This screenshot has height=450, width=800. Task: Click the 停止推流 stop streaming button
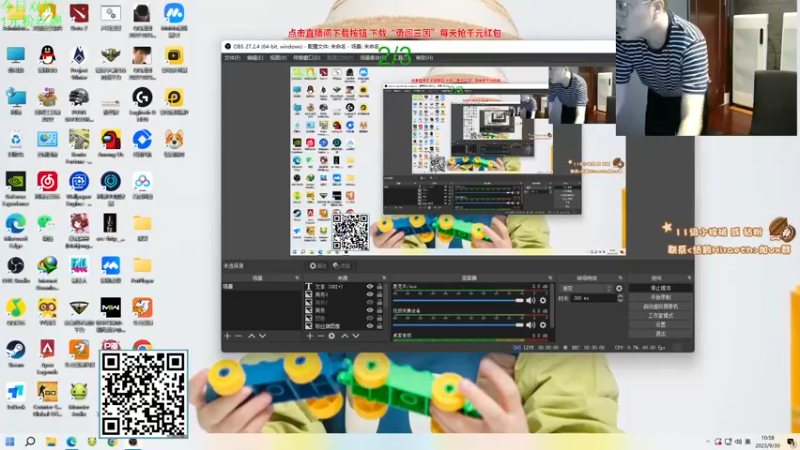pyautogui.click(x=661, y=288)
